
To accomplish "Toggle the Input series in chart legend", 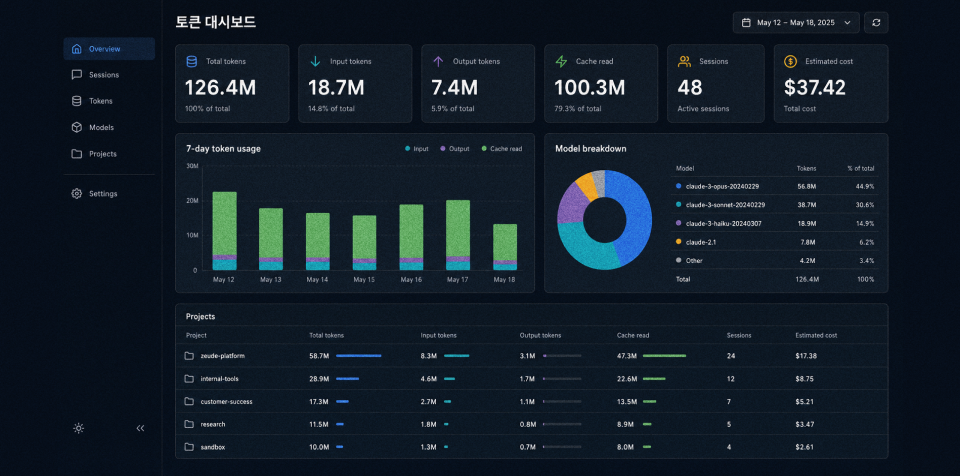I will 416,149.
